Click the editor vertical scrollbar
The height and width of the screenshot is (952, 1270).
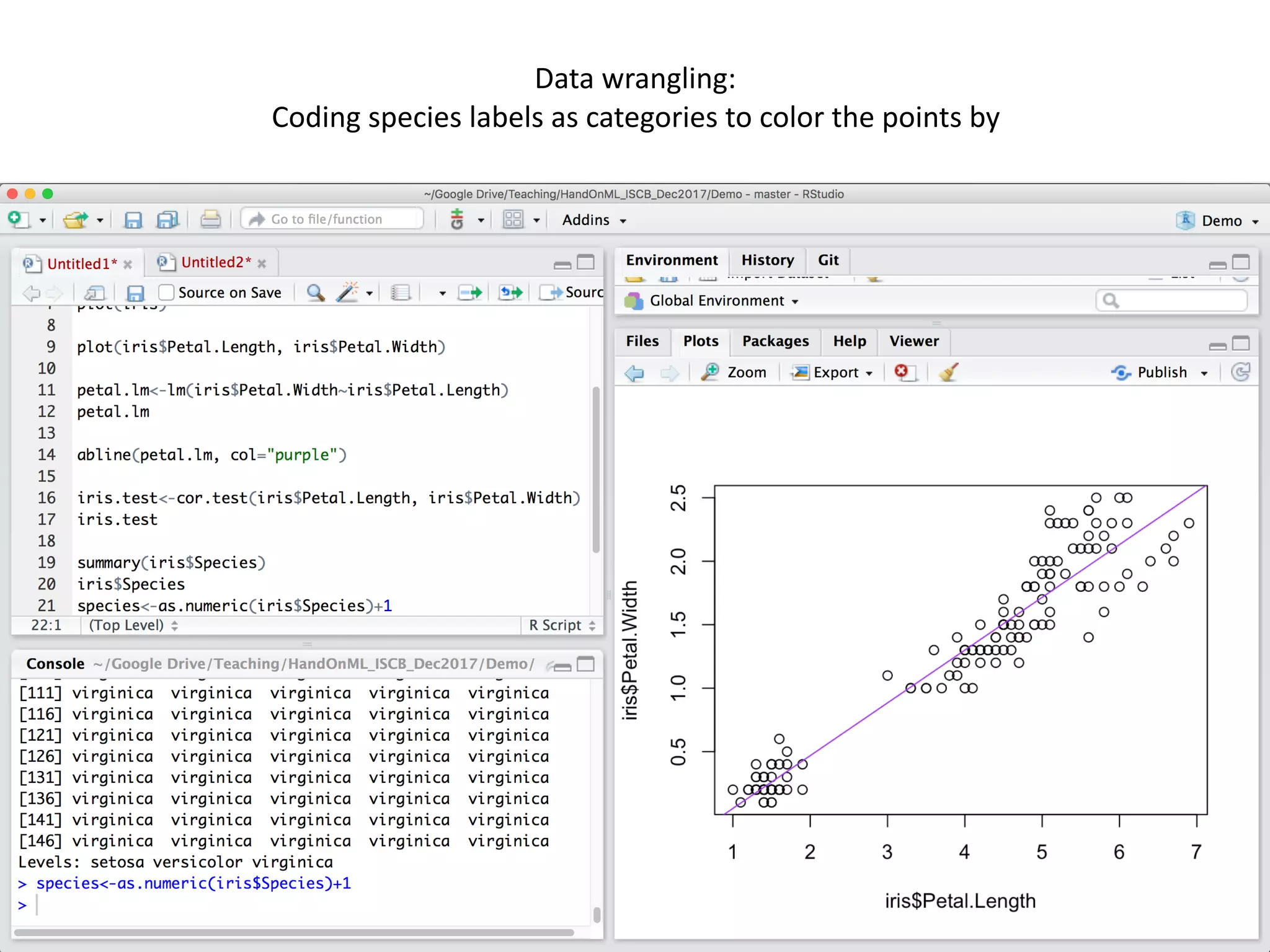[x=596, y=470]
